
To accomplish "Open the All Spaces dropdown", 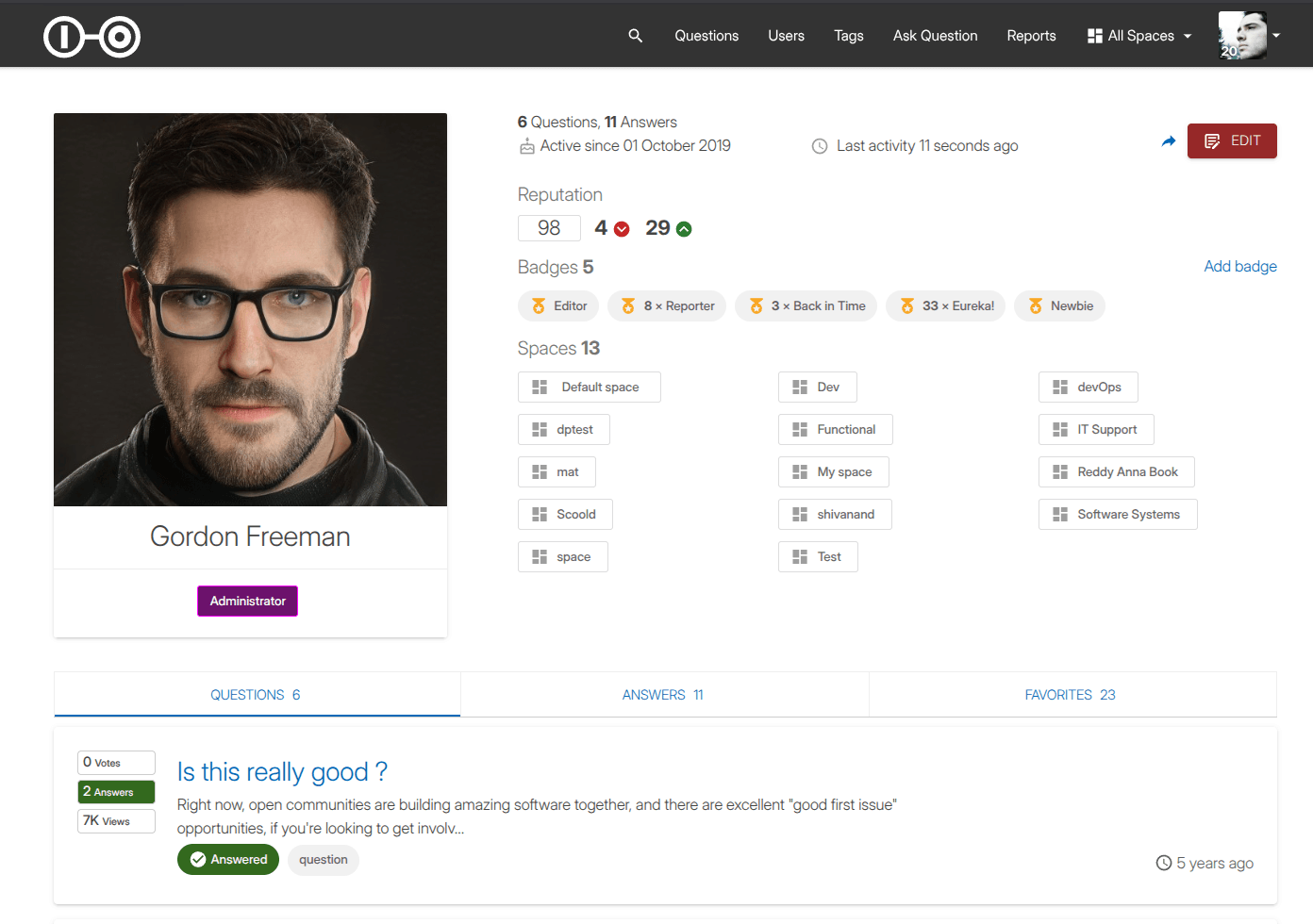I will pos(1139,36).
